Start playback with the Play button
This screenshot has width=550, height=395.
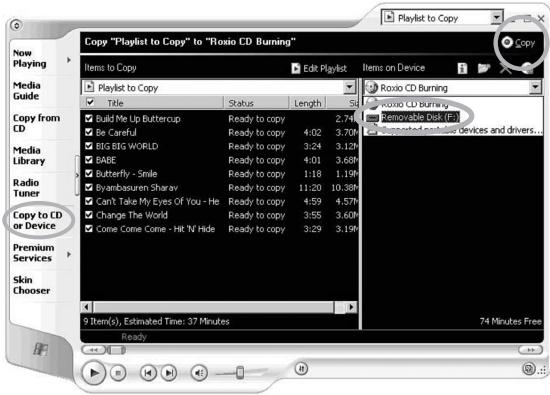coord(94,373)
